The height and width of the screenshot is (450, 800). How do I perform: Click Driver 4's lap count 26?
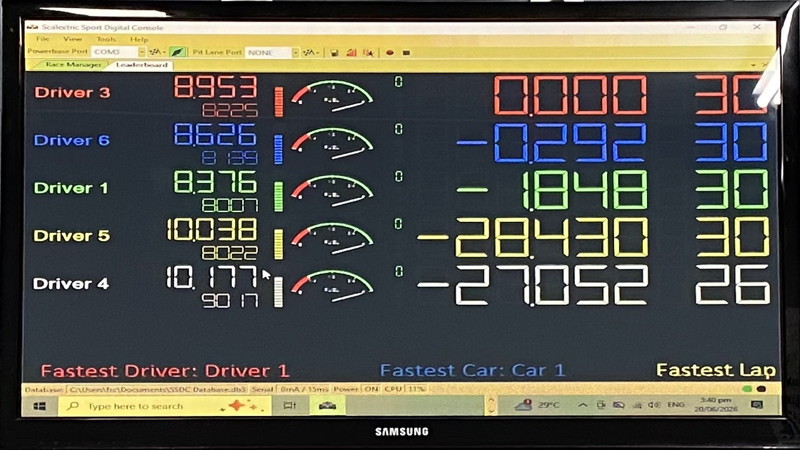coord(732,285)
